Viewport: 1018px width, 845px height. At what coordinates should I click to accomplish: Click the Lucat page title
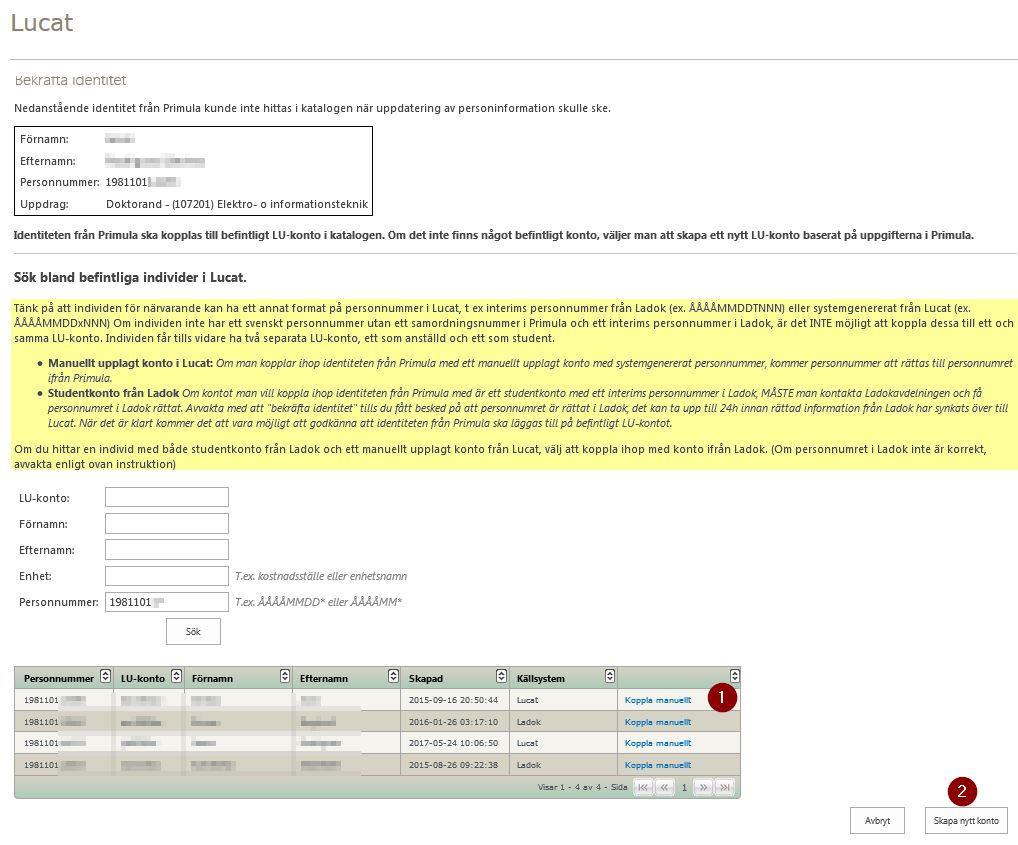pos(42,23)
